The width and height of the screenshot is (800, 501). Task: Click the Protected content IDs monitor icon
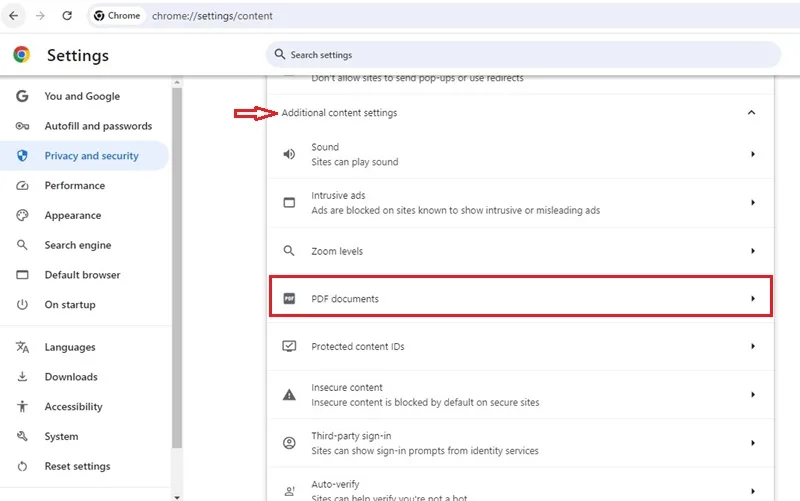[x=289, y=346]
